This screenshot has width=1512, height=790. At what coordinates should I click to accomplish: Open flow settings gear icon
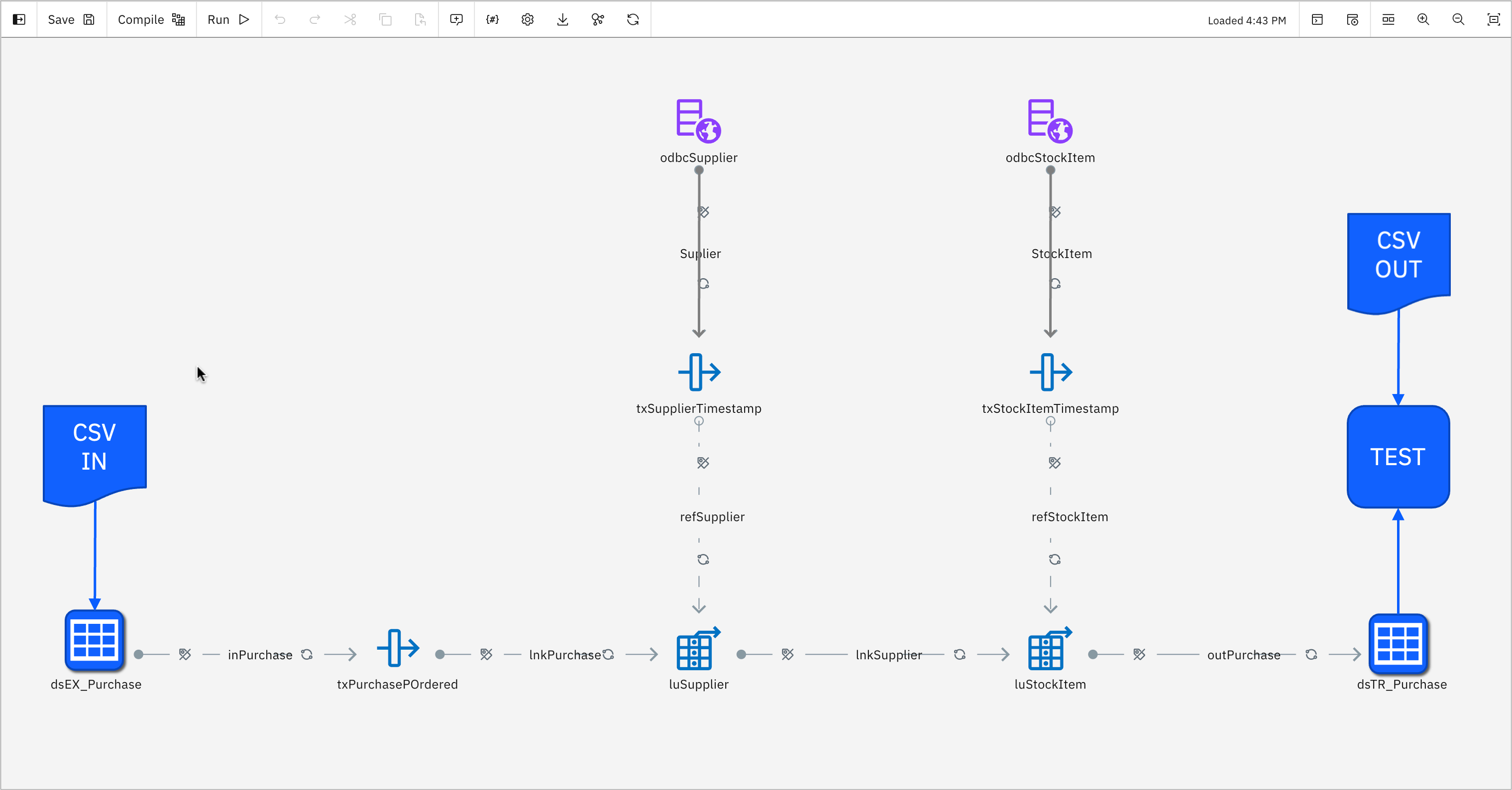pos(527,19)
